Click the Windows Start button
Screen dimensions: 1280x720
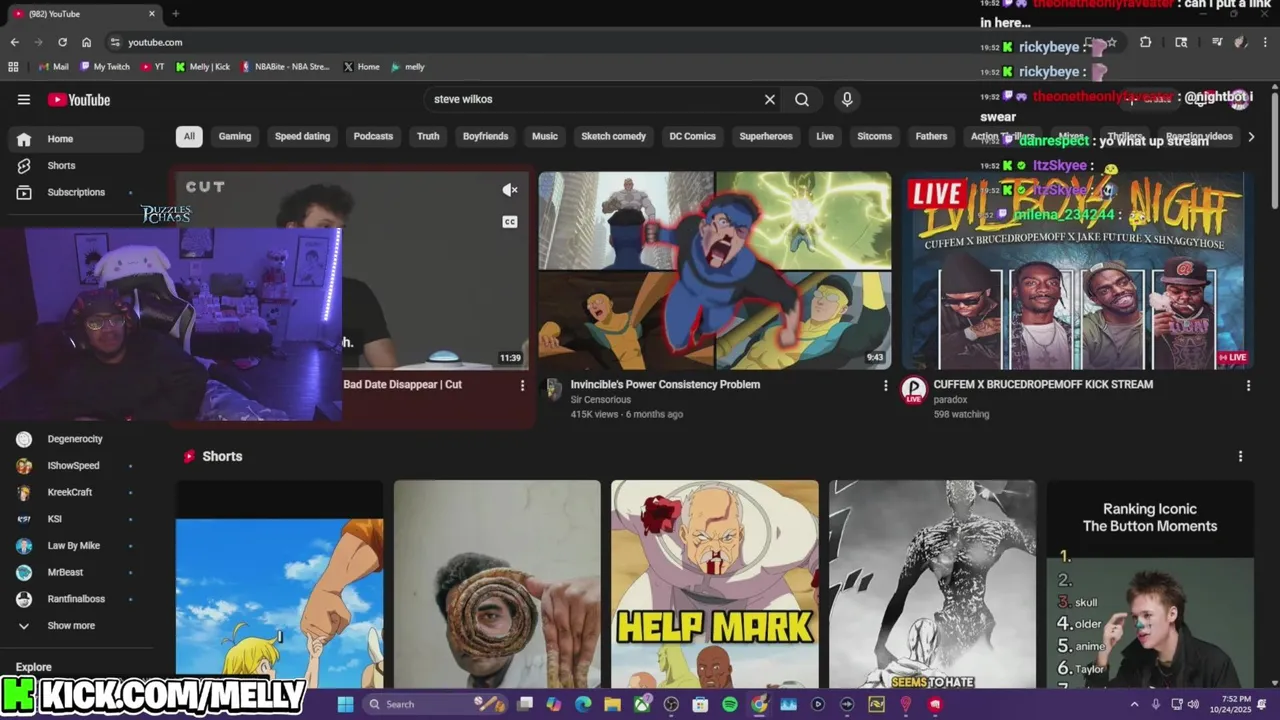pos(345,704)
